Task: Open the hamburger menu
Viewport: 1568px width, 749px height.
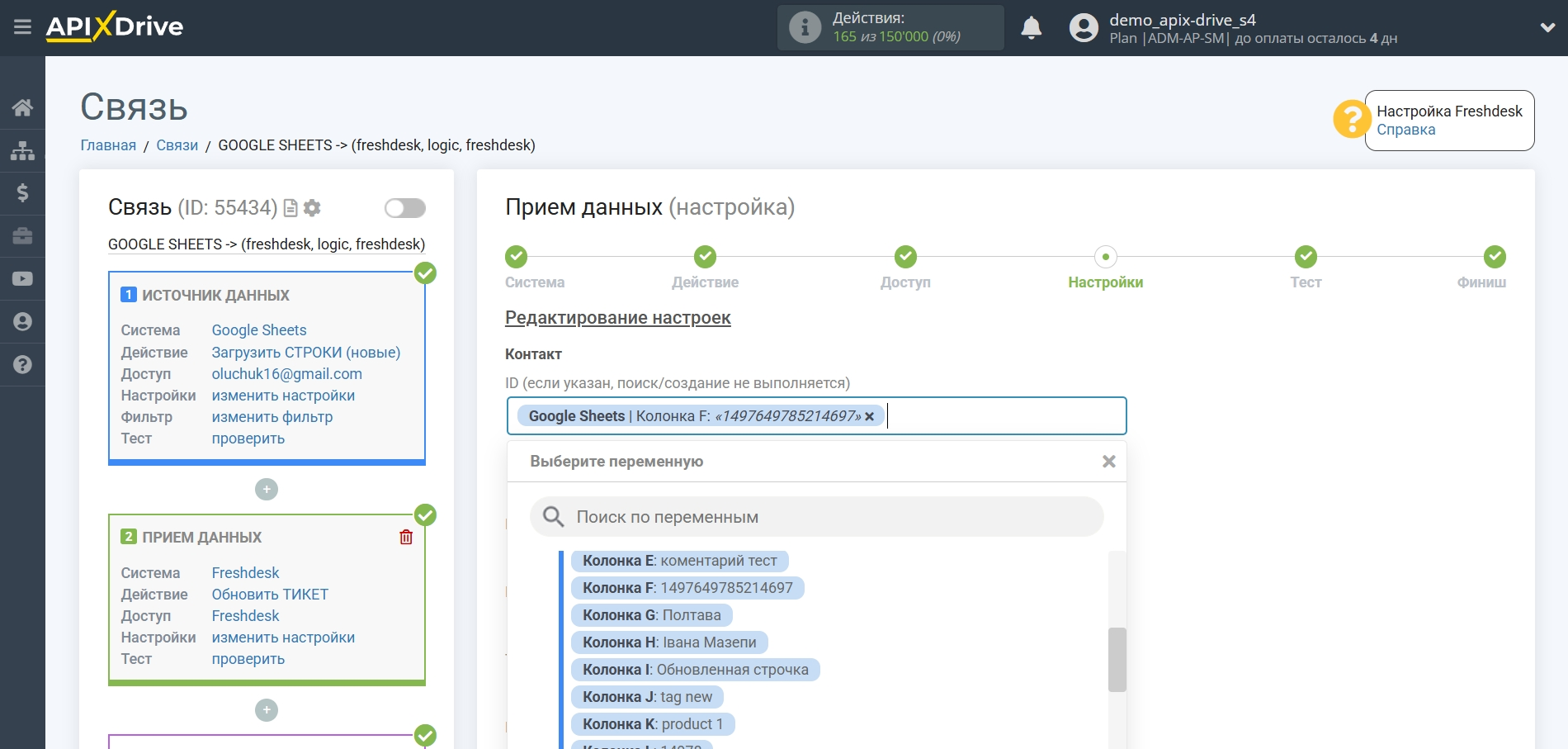Action: click(x=22, y=27)
